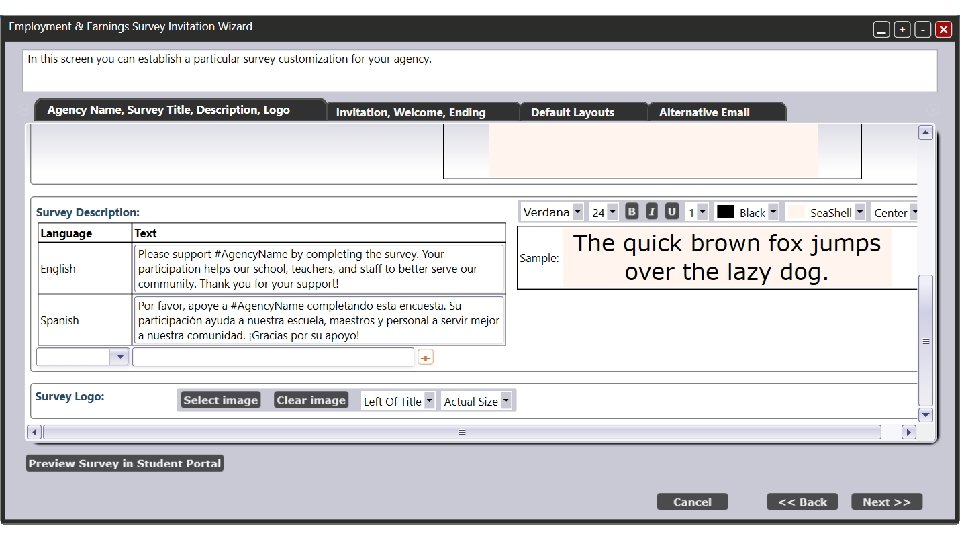Click the vertical scrollbar down arrow

point(926,414)
